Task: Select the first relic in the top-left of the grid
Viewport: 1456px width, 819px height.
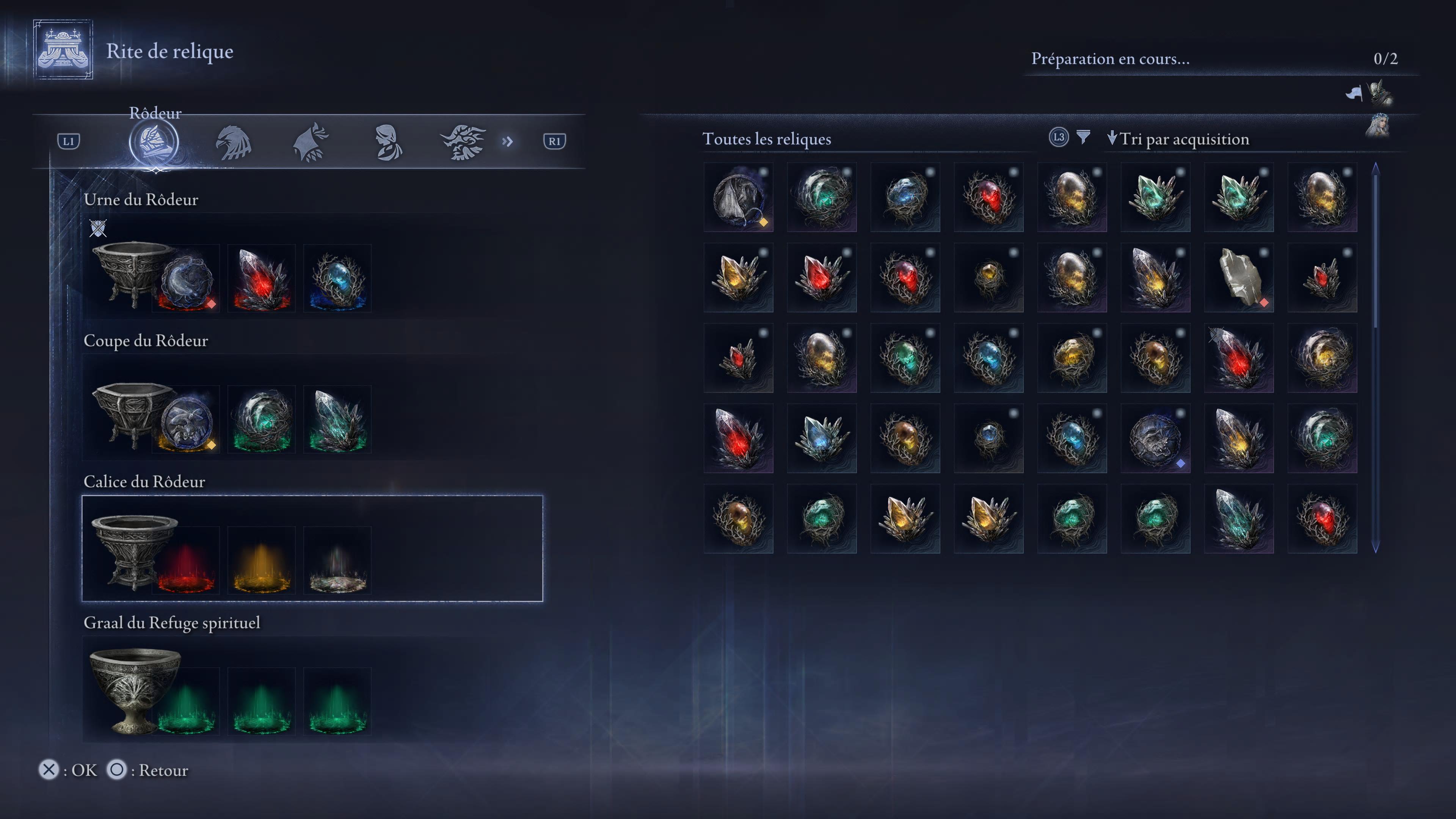Action: pos(738,197)
